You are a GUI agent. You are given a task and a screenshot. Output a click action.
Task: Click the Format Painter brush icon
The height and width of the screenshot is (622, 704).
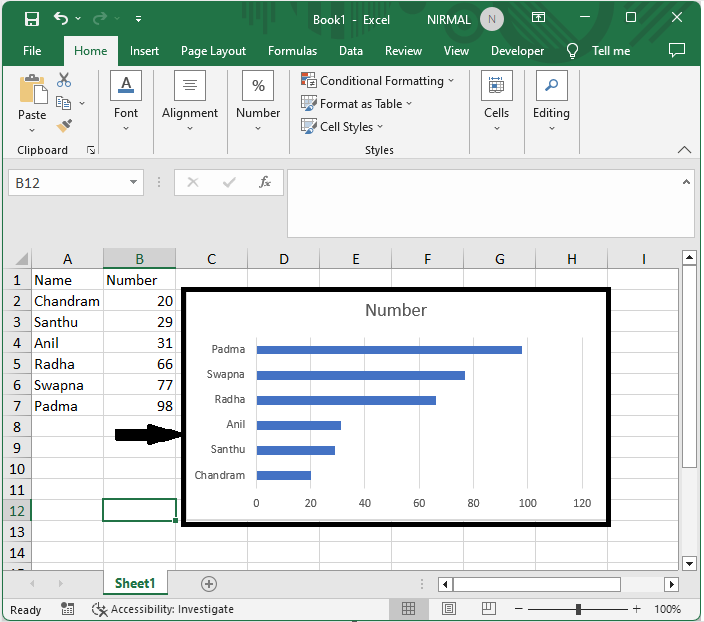point(64,125)
